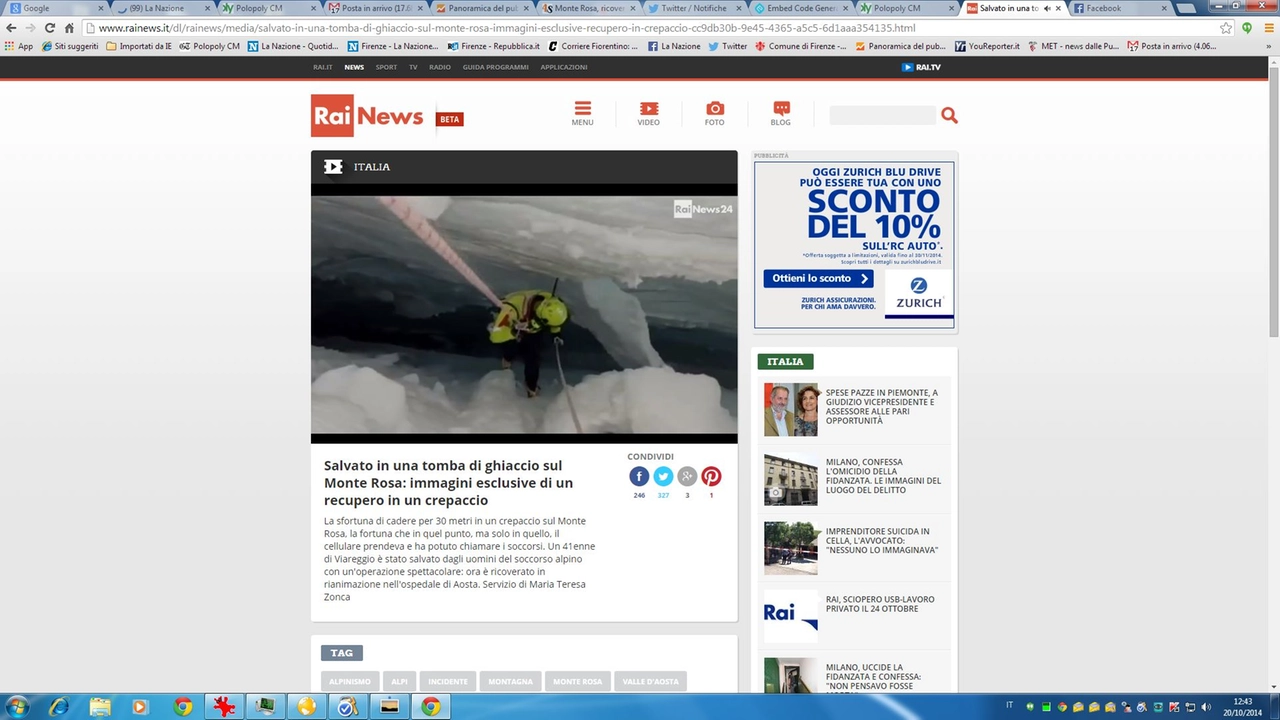Click the Spese pazze story thumbnail
Viewport: 1280px width, 720px height.
click(x=791, y=410)
